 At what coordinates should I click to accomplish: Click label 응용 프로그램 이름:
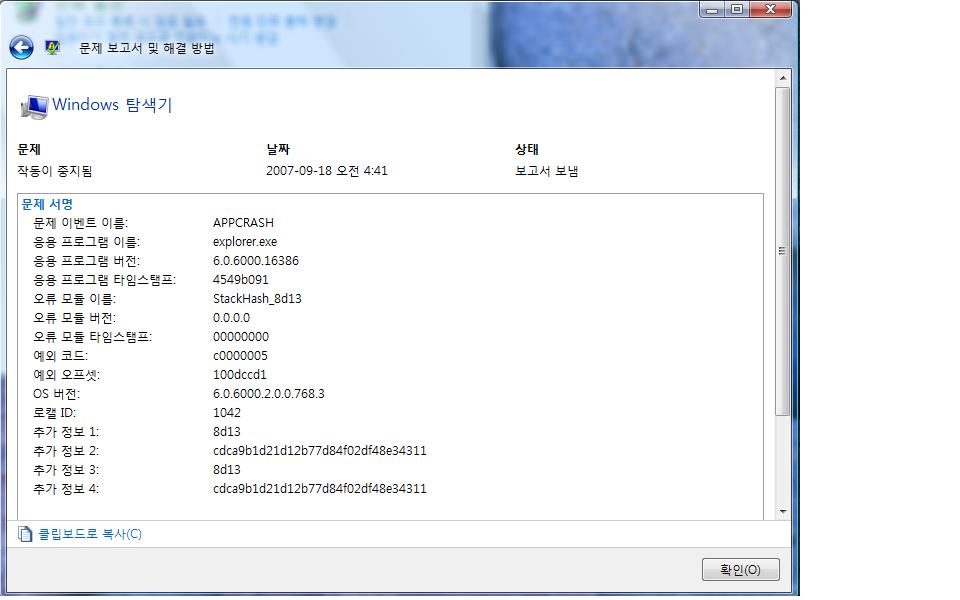click(x=86, y=242)
